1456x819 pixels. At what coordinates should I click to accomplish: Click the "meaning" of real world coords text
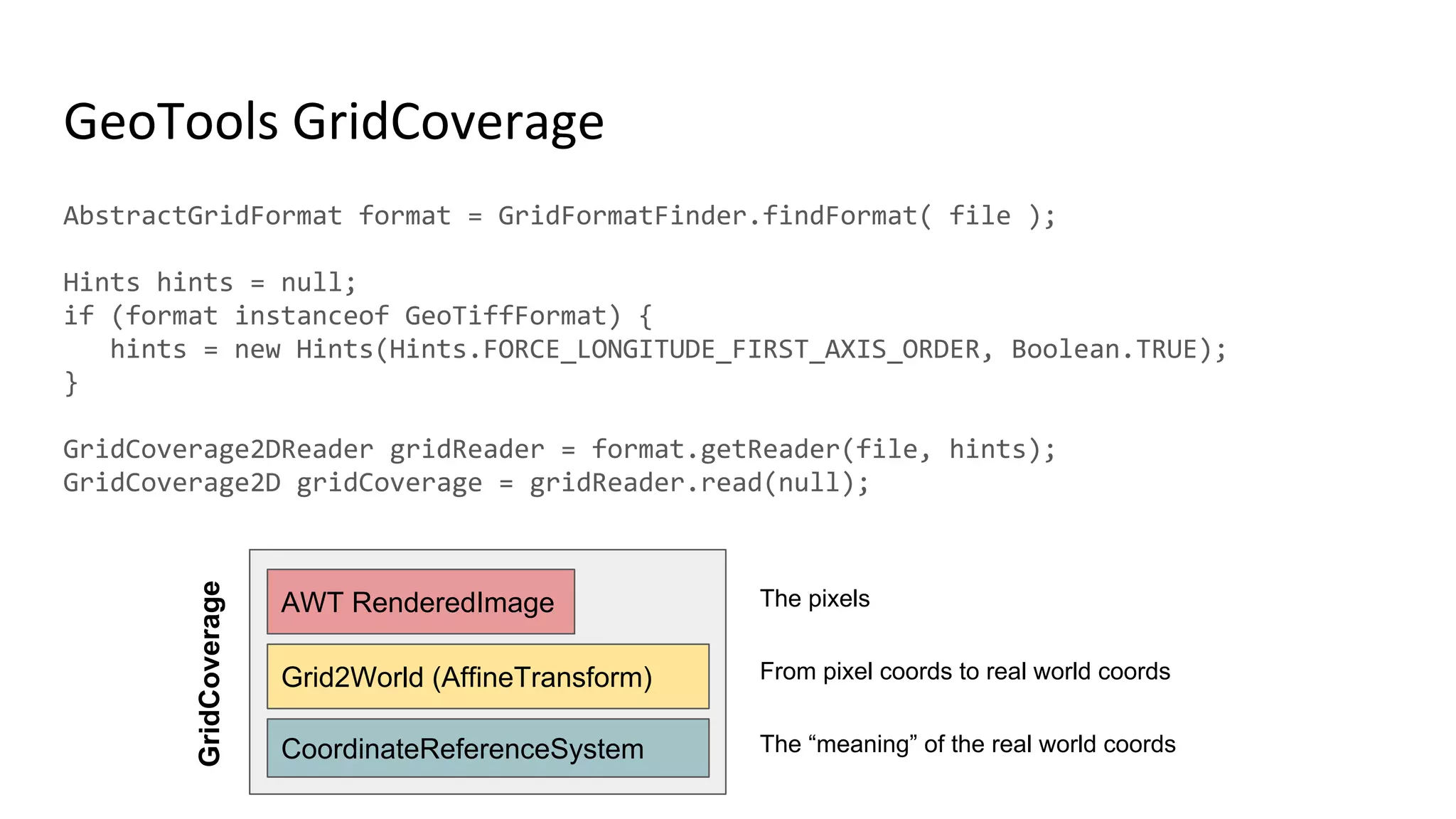click(967, 744)
